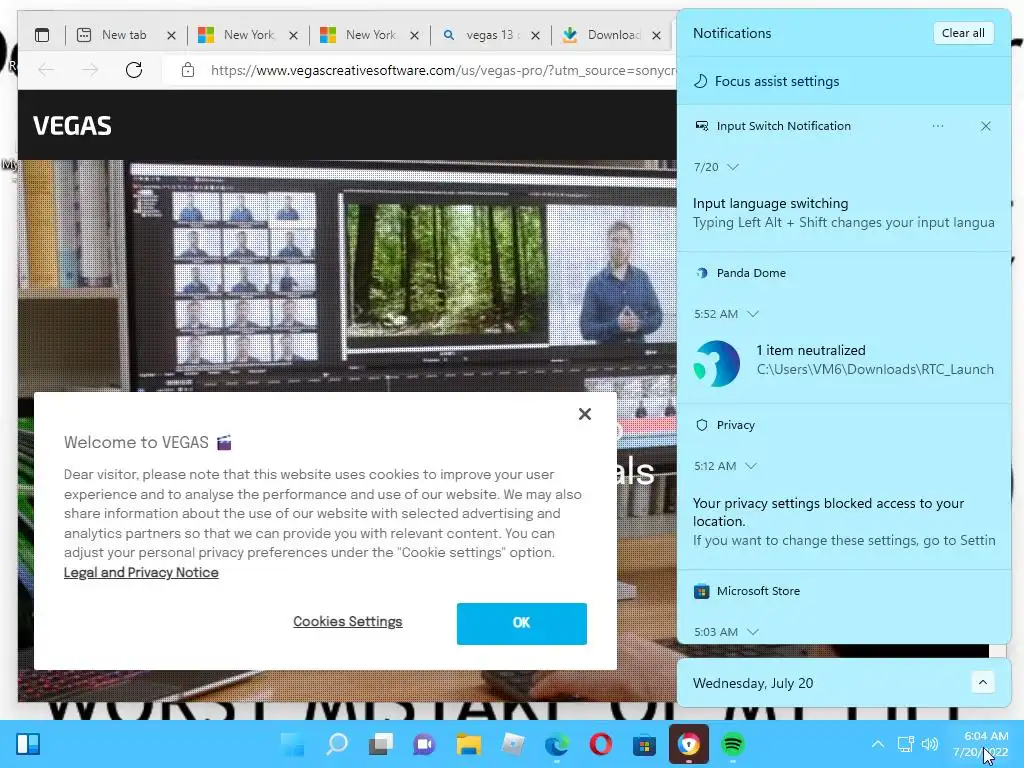Click the forward navigation arrow
The width and height of the screenshot is (1024, 768).
tap(89, 70)
